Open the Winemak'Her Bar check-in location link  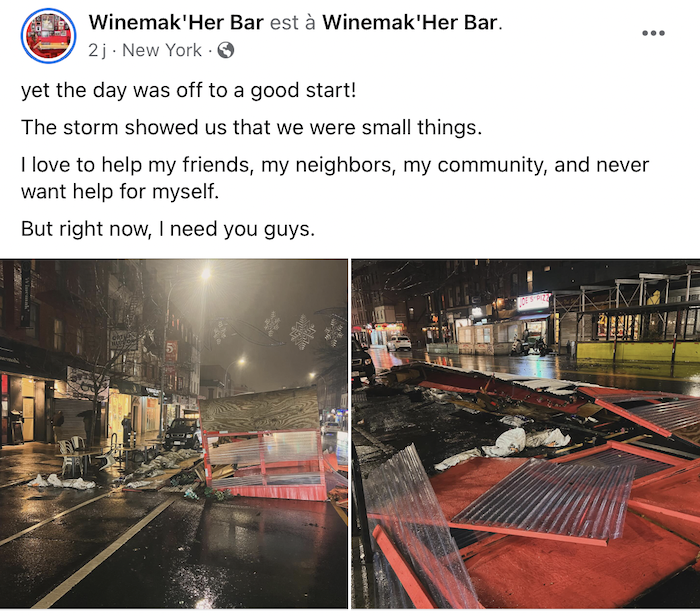click(410, 22)
